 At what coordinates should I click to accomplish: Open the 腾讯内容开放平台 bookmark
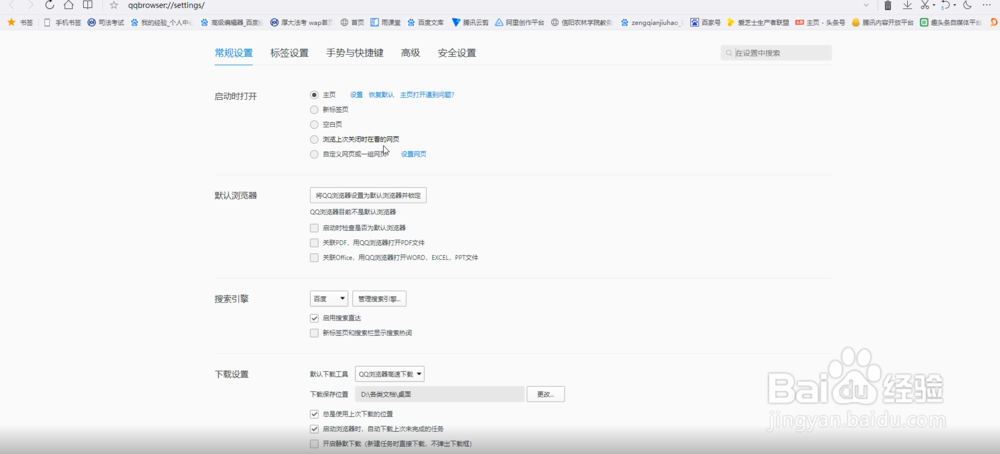[x=883, y=22]
